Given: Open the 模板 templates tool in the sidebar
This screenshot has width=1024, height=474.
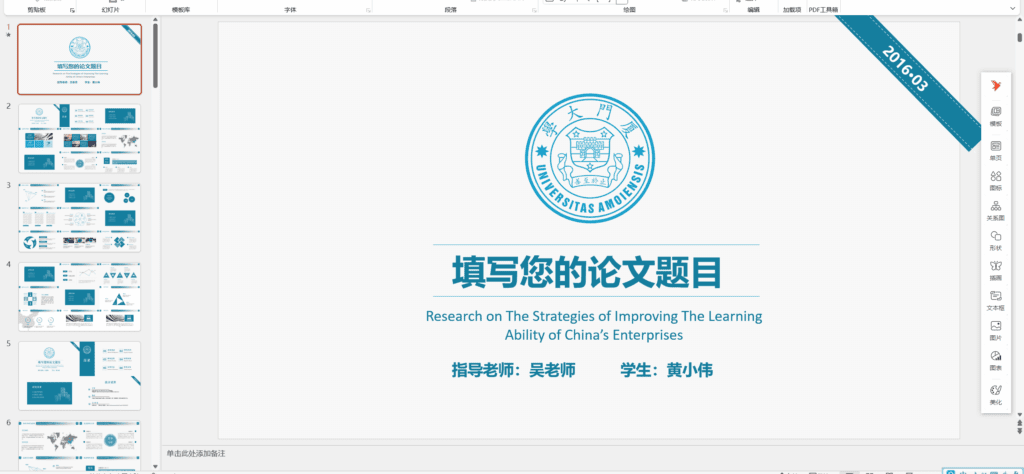Looking at the screenshot, I should (x=995, y=116).
